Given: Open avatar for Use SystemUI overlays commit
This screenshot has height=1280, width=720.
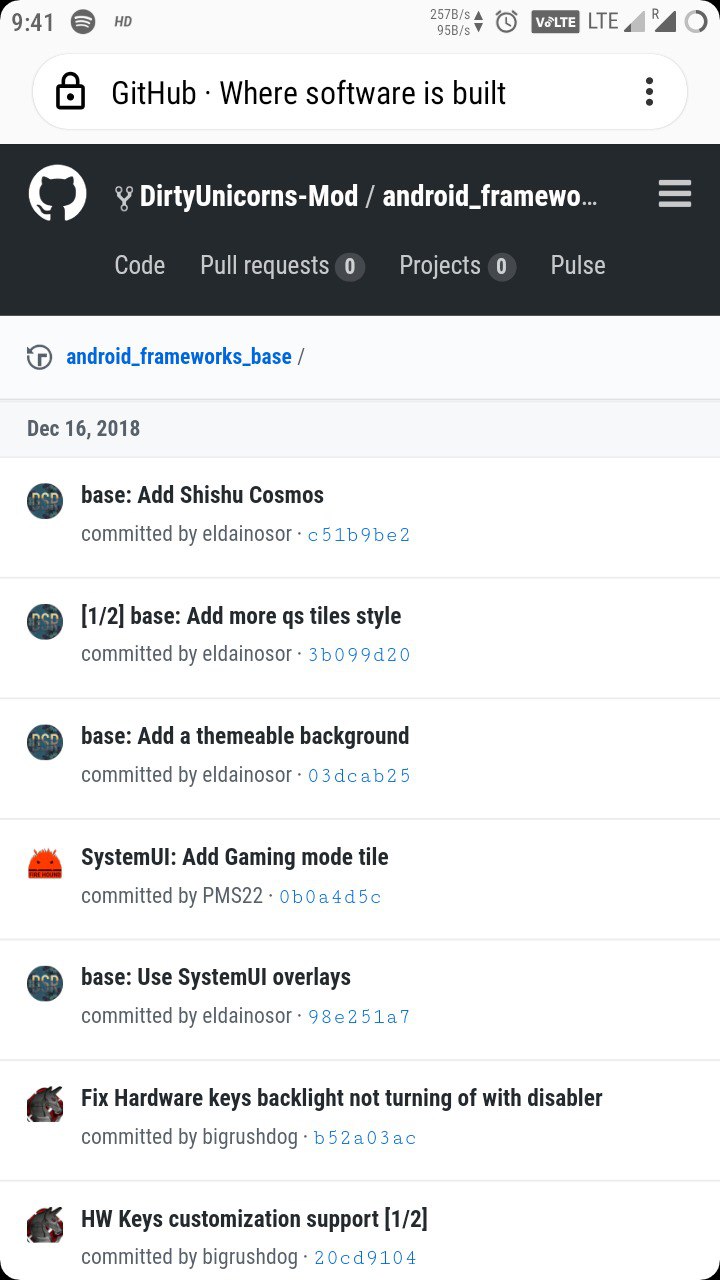Looking at the screenshot, I should click(45, 983).
